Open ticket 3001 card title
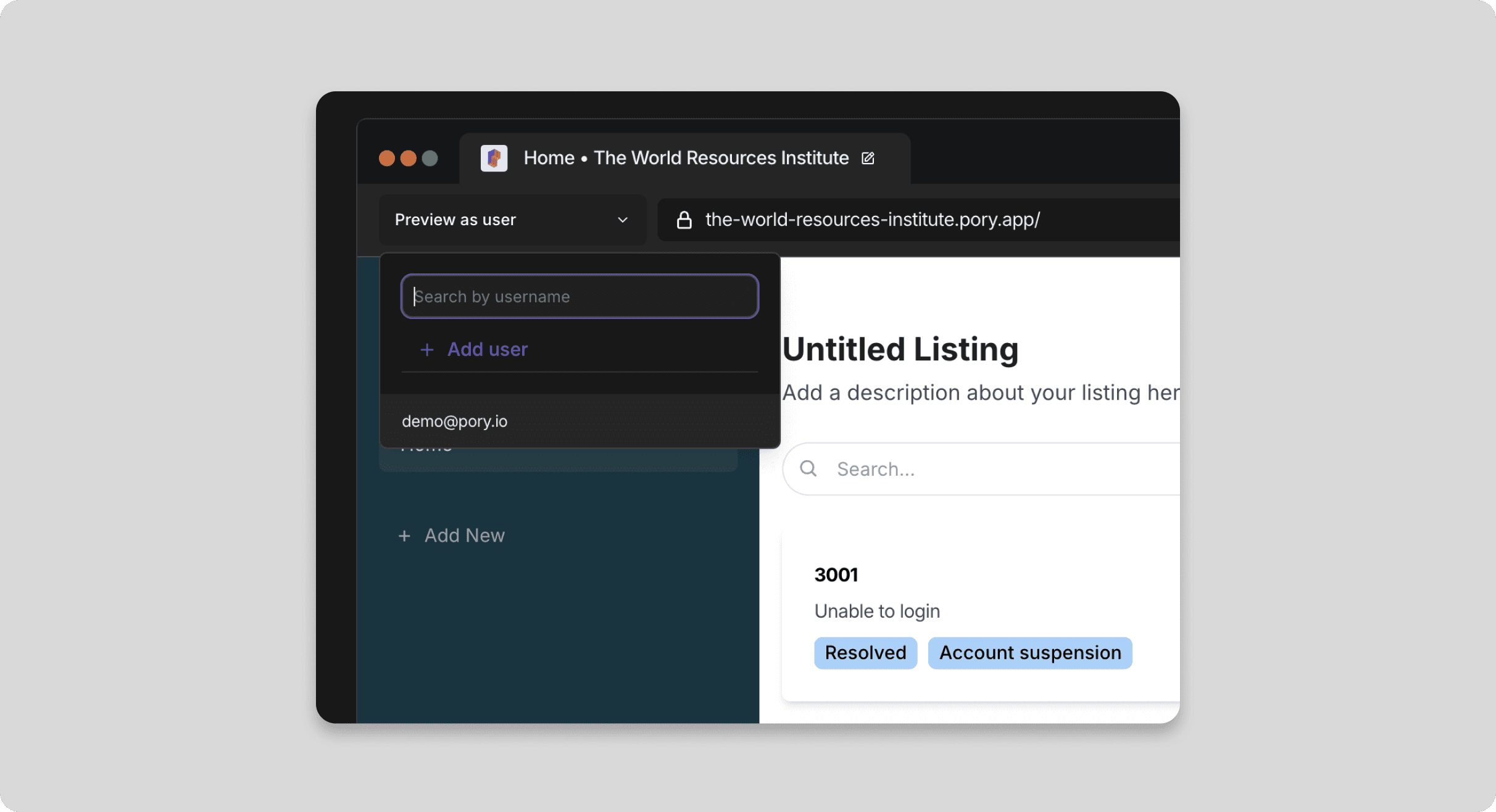The width and height of the screenshot is (1496, 812). (x=836, y=574)
